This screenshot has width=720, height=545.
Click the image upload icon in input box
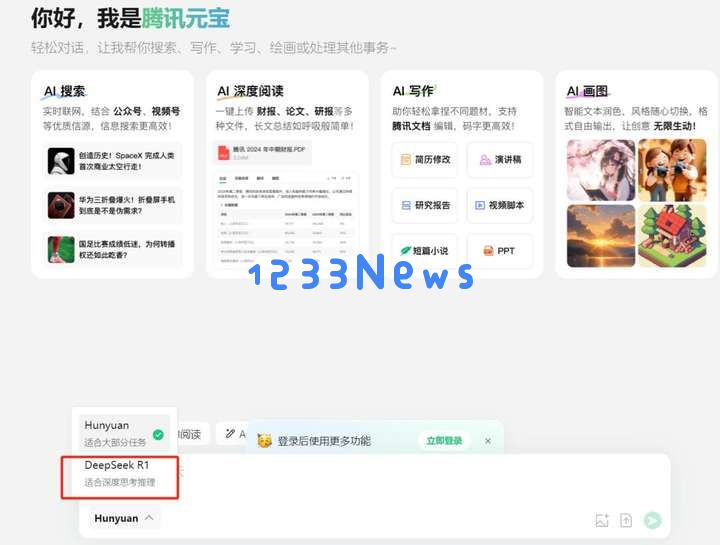(602, 520)
